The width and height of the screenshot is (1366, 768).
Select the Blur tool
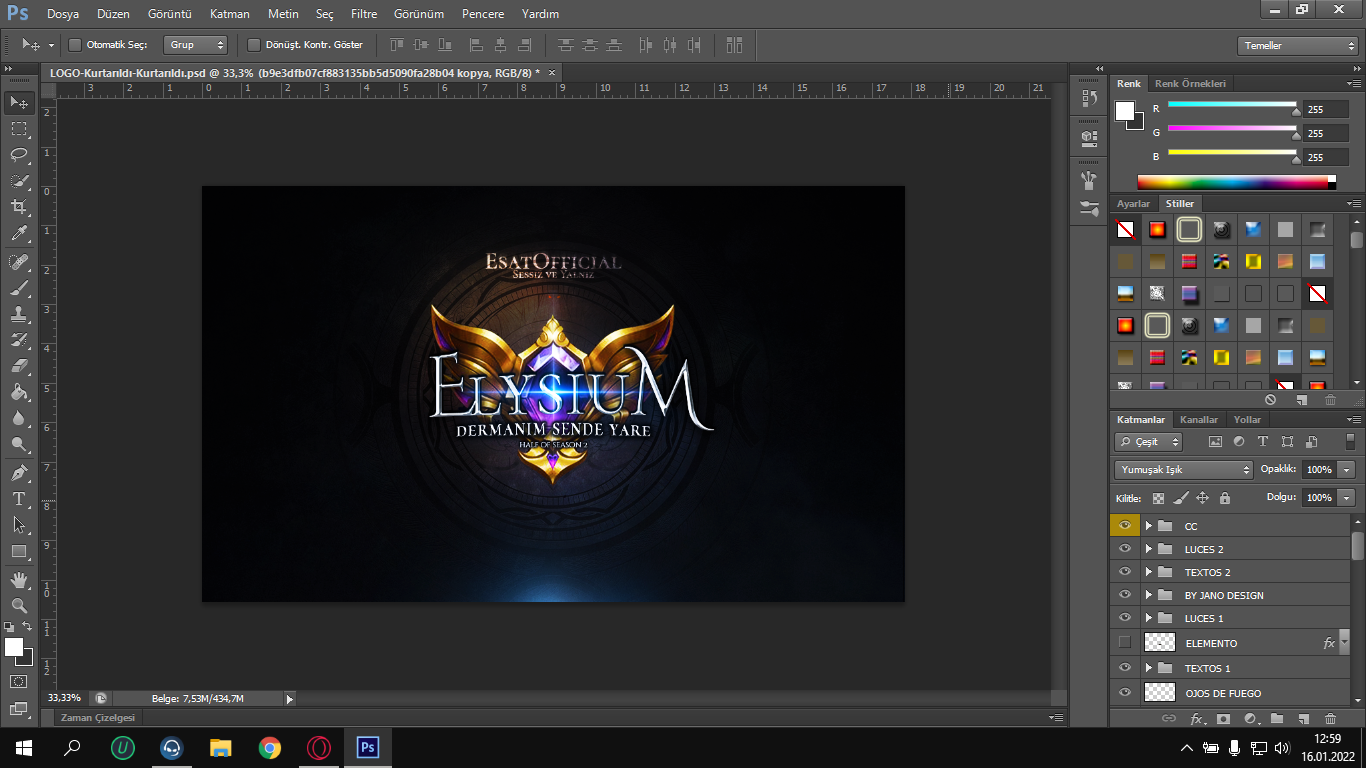(19, 418)
